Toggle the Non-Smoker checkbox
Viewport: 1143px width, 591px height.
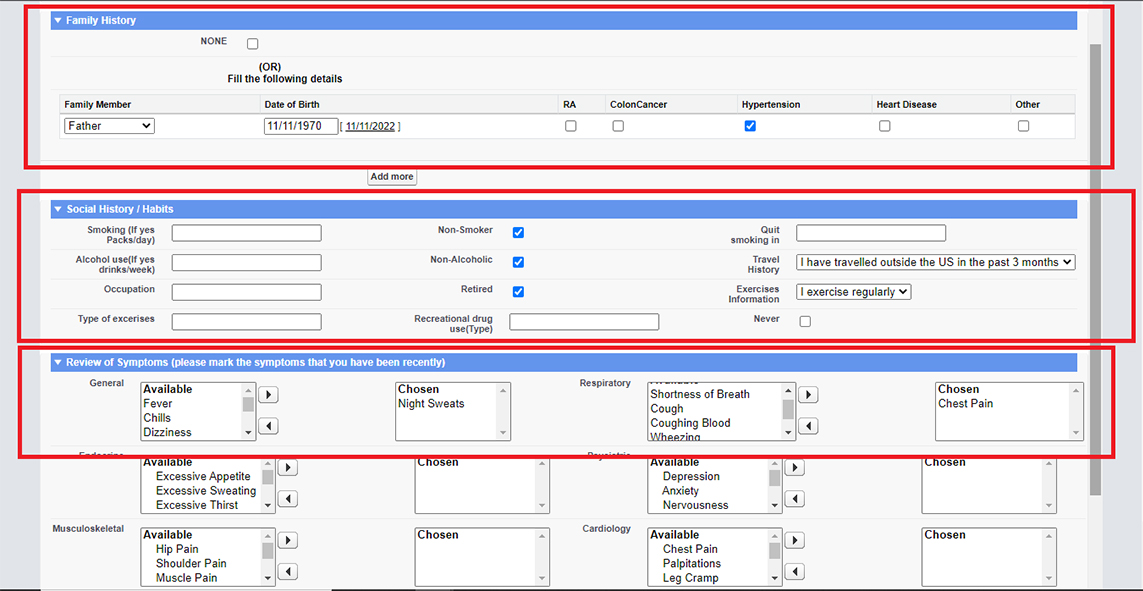[x=518, y=232]
